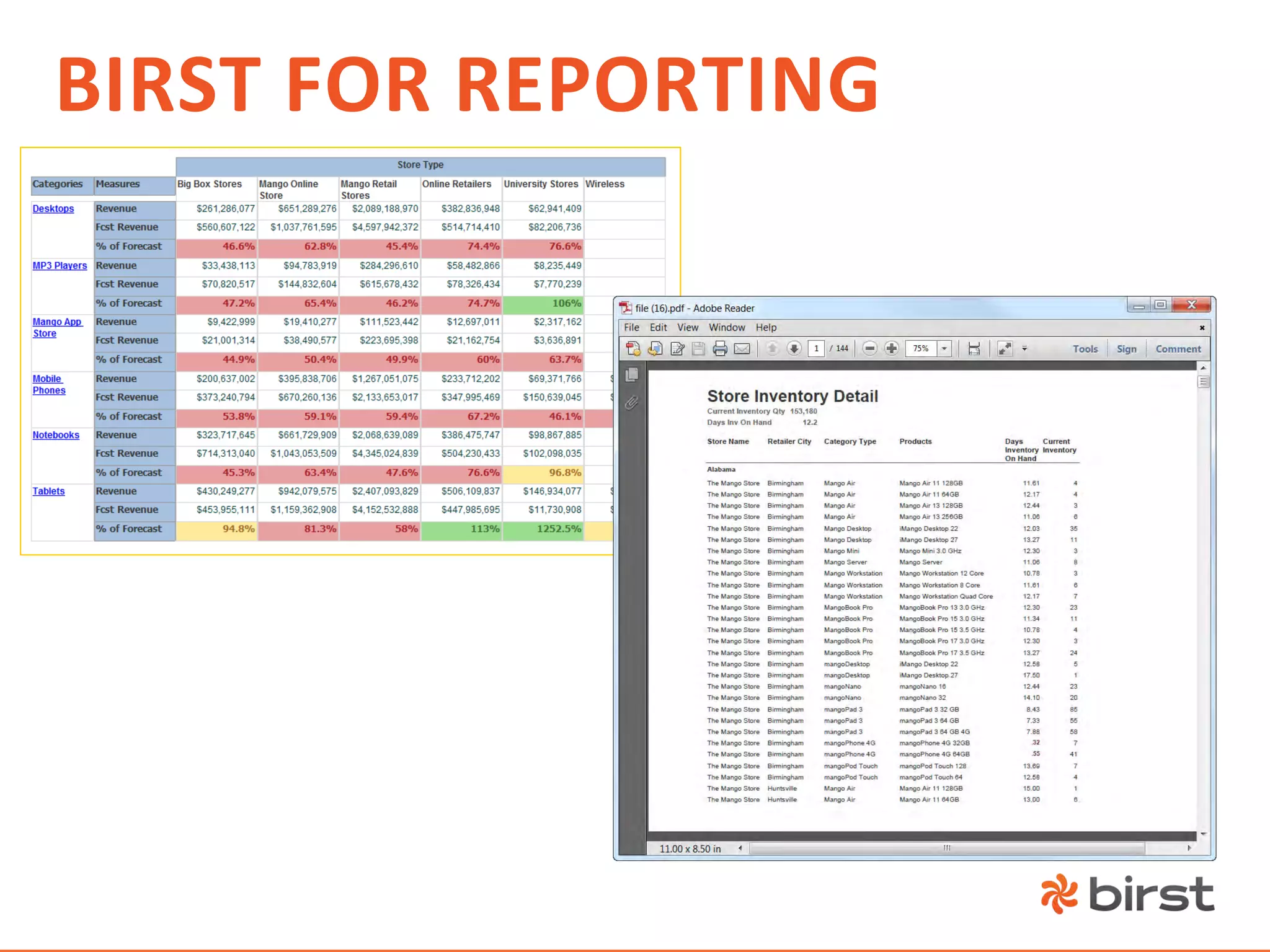Click the Desktops category link

(53, 209)
